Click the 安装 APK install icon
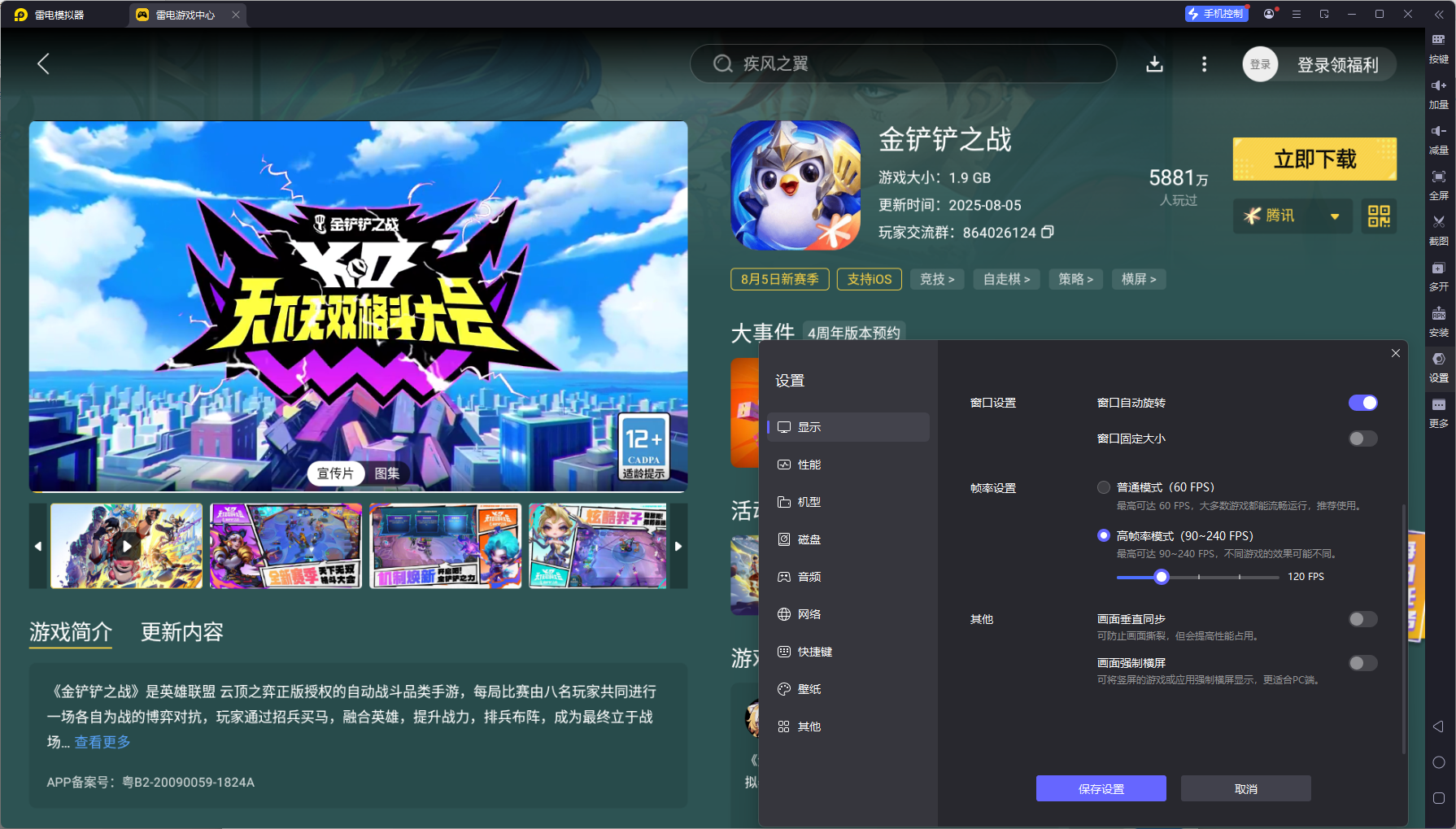1456x829 pixels. [1438, 321]
